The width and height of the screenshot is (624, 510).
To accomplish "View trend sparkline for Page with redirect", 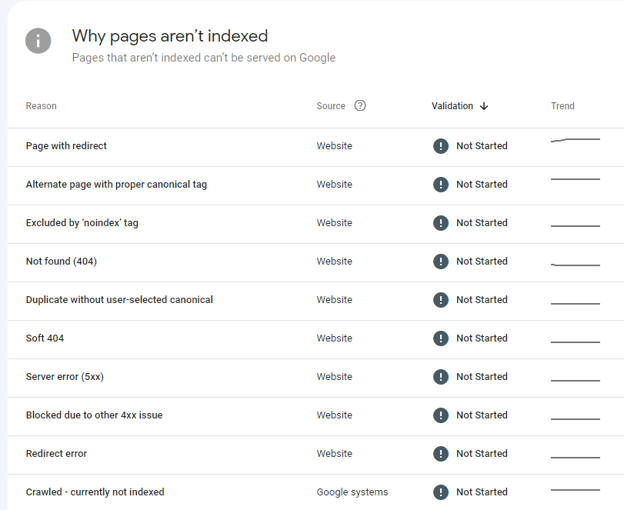I will (575, 141).
